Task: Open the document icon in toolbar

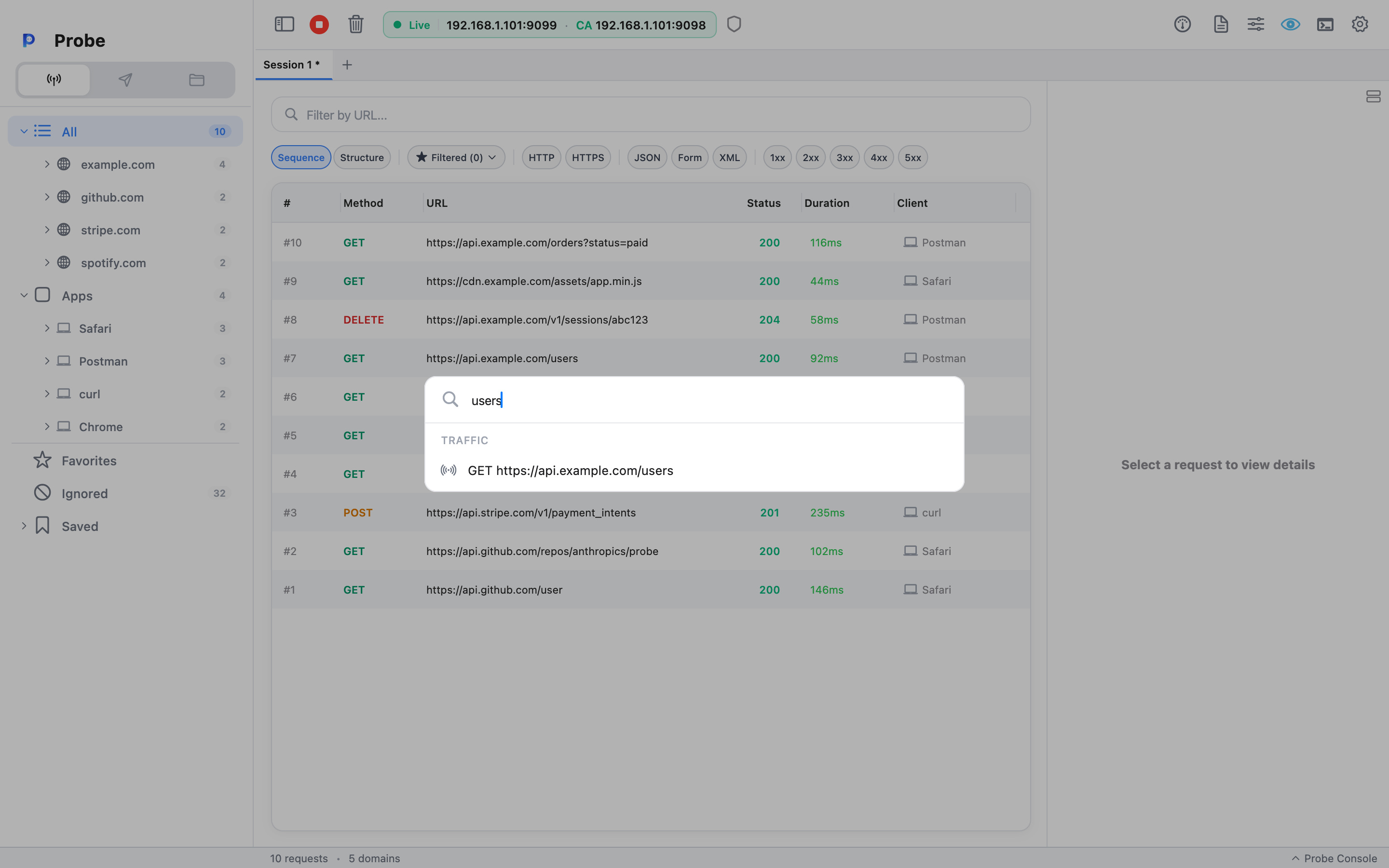Action: [1221, 24]
